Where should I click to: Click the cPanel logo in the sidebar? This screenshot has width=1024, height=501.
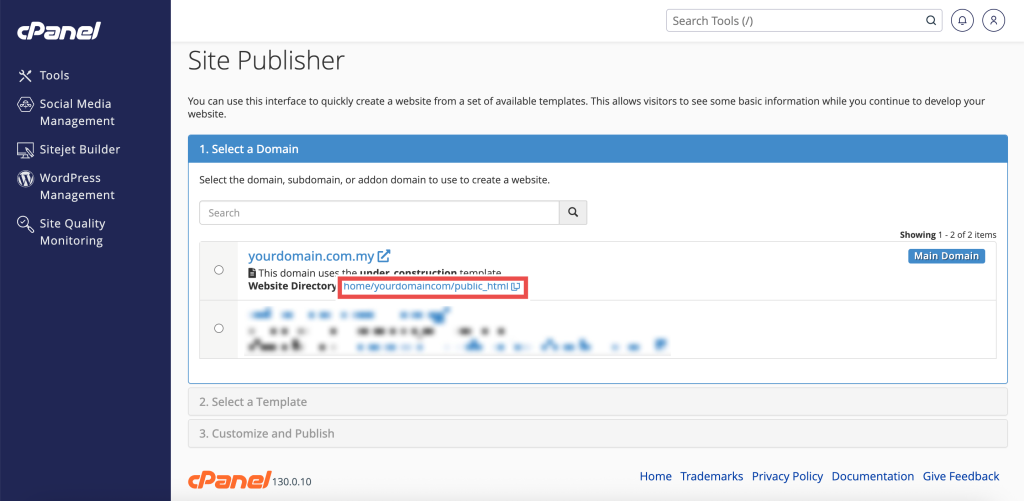click(x=59, y=31)
